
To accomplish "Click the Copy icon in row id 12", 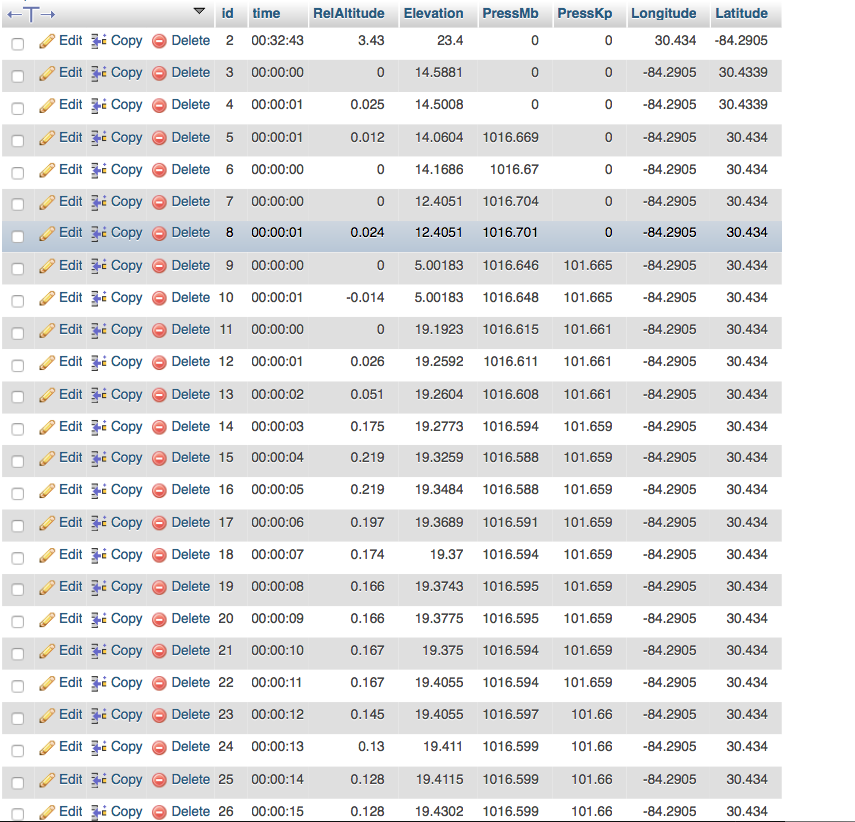I will [98, 362].
